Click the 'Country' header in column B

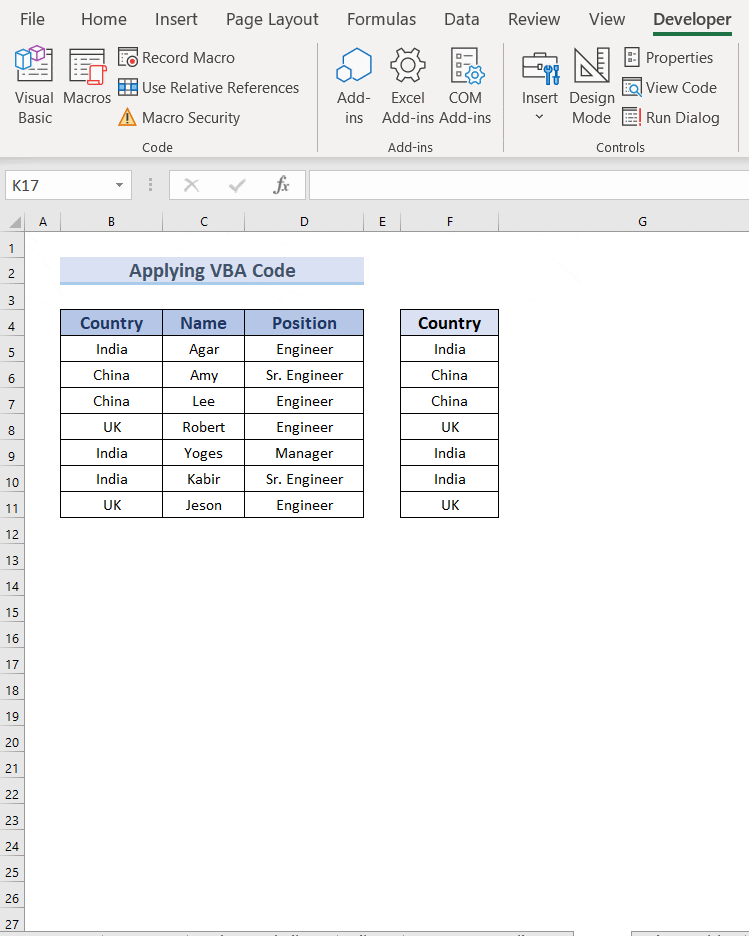tap(112, 323)
